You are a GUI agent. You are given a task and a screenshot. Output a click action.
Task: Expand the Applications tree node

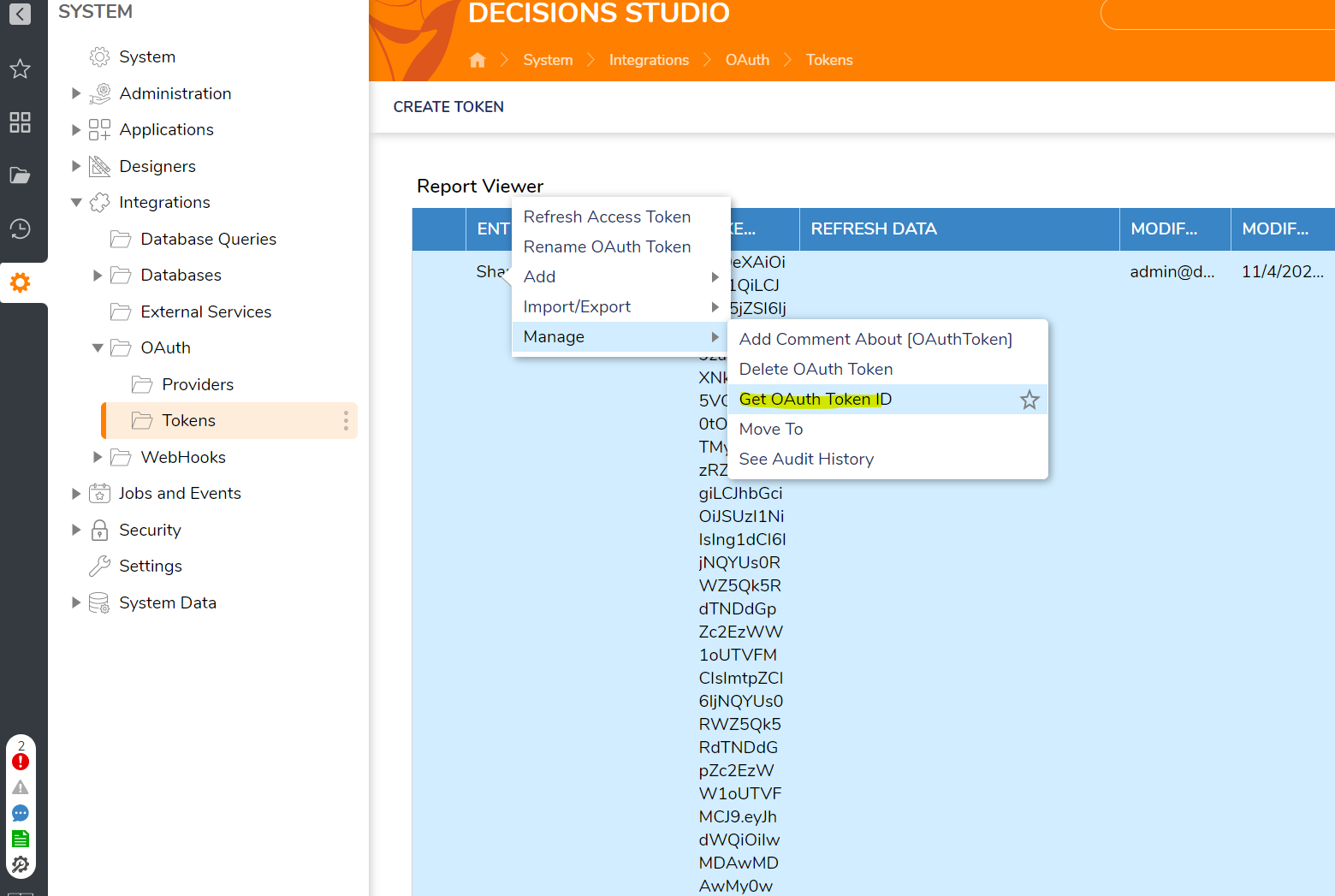(76, 129)
